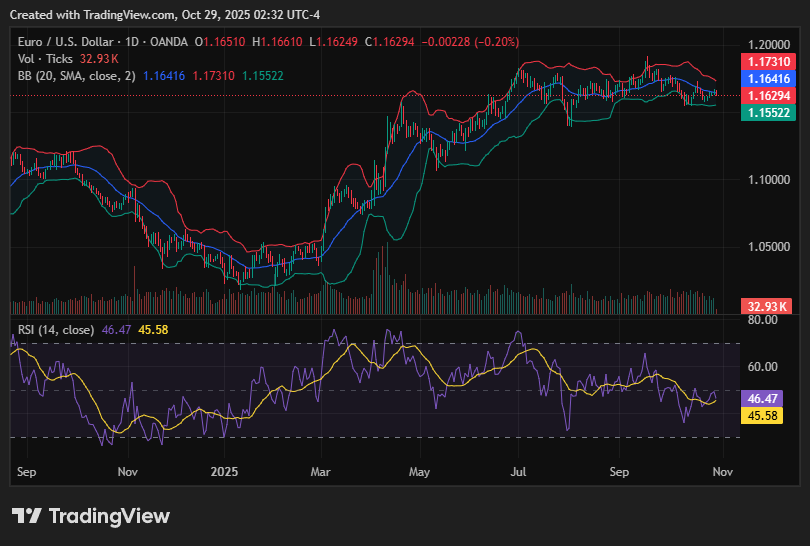Click the TradingView logo icon
The image size is (810, 546).
click(x=27, y=516)
